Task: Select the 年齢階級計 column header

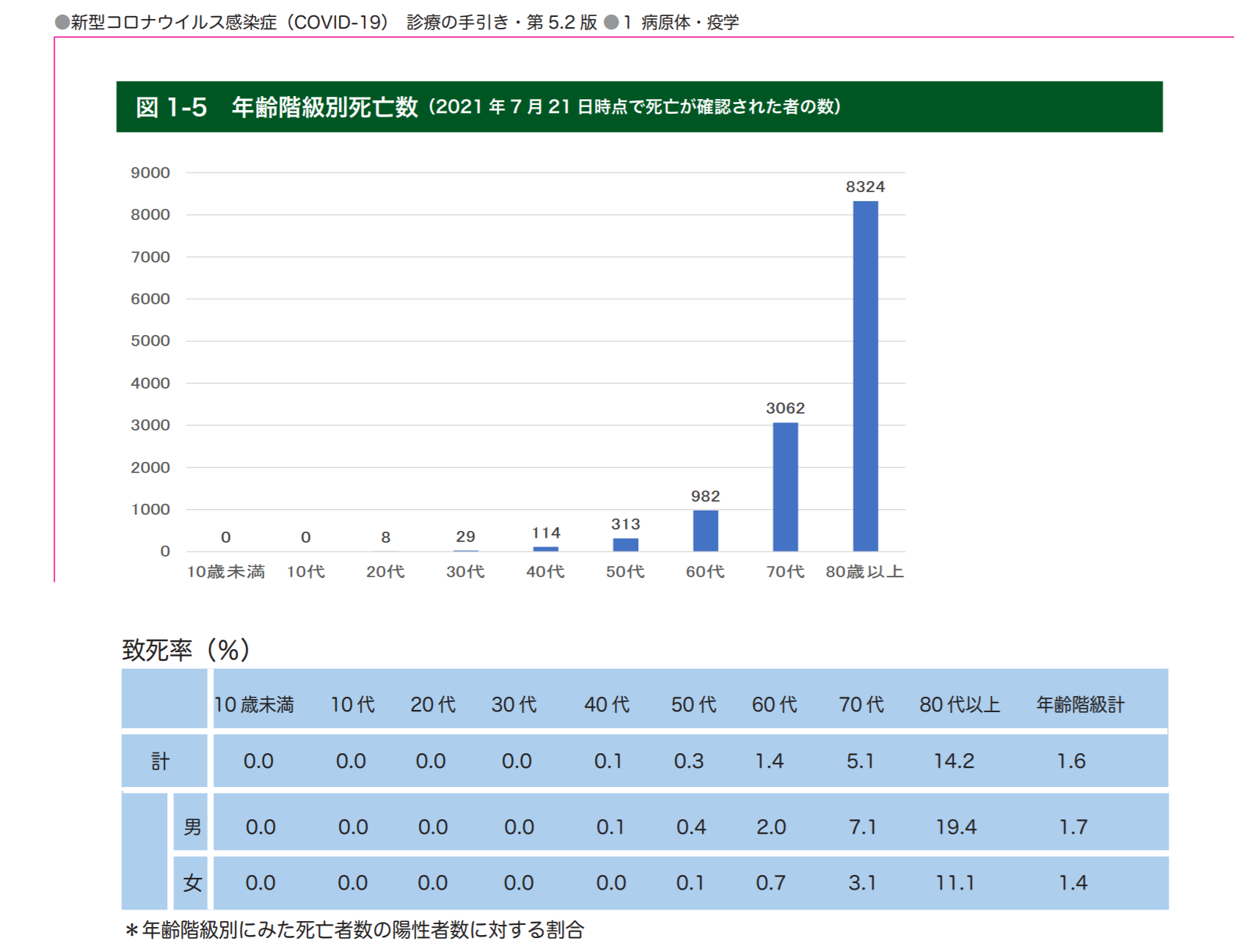Action: point(1079,705)
